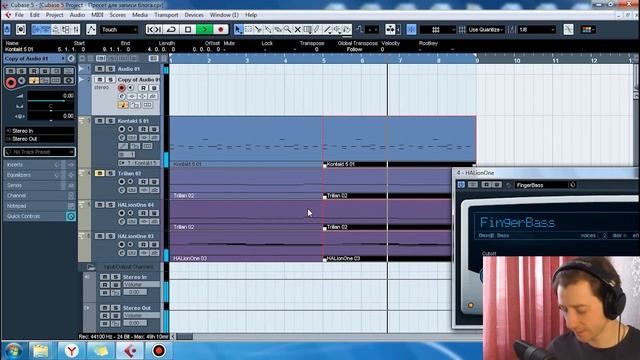Click the Stereo Out output routing field
The width and height of the screenshot is (640, 360).
40,139
